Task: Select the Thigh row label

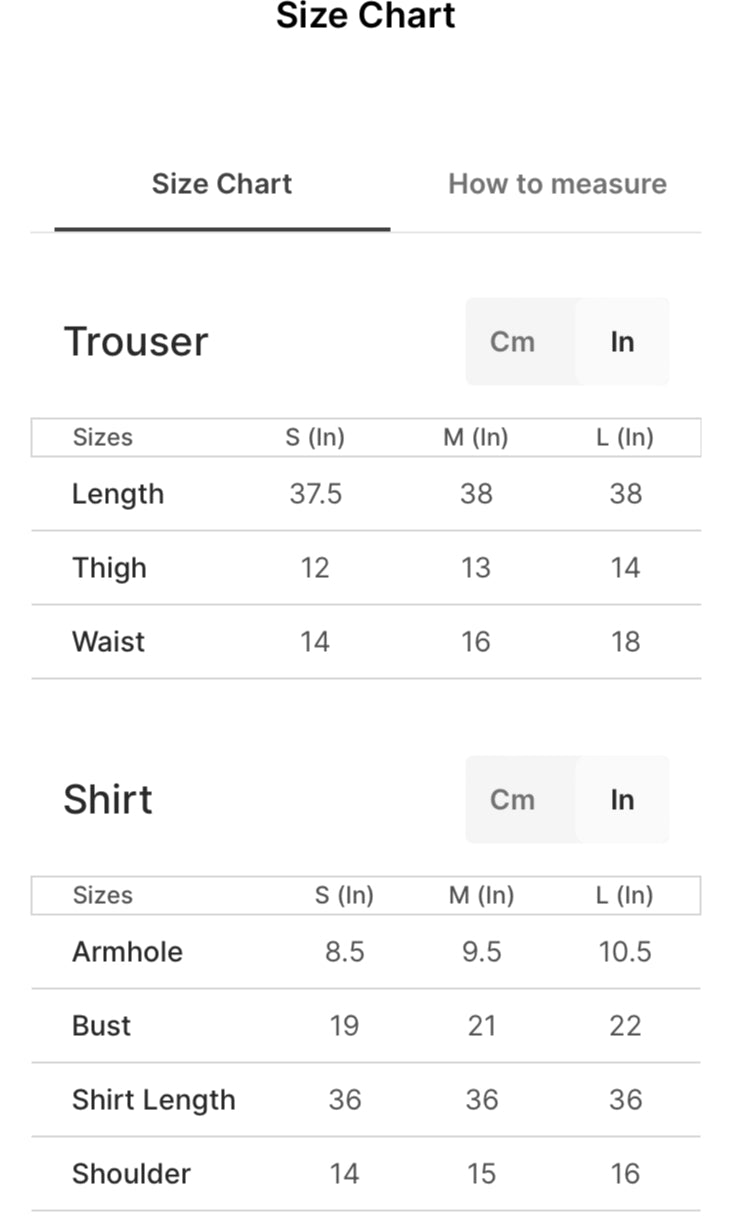Action: [109, 568]
